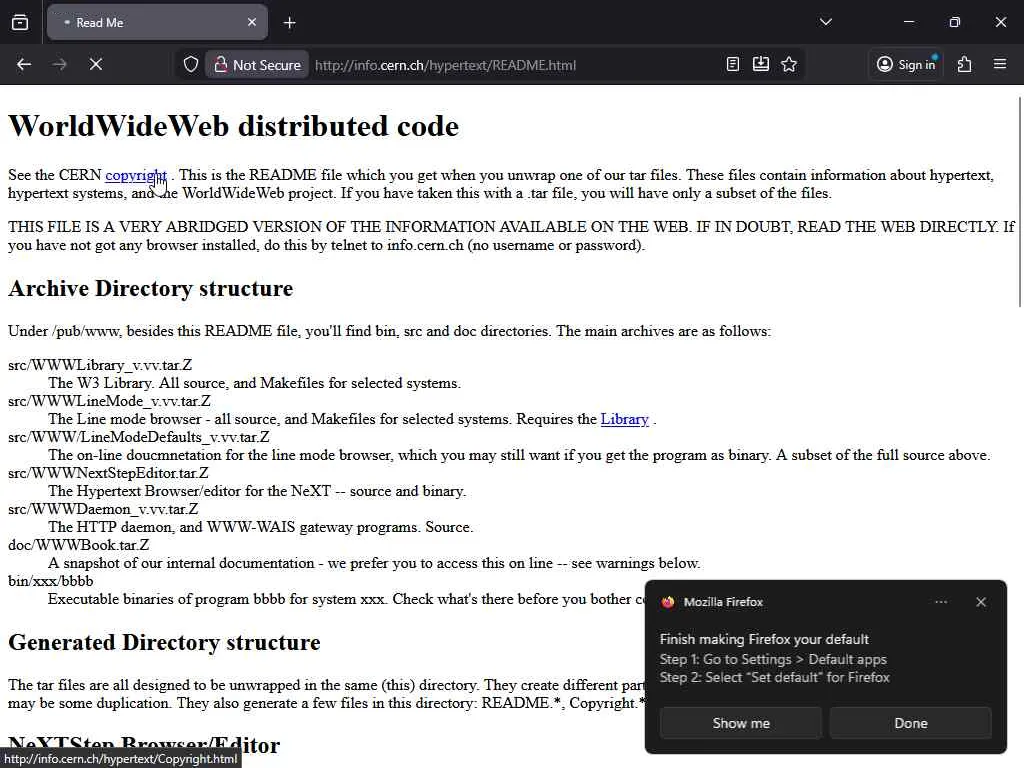Click src/WWWLibrary_v.vv.tar.Z text

point(100,365)
